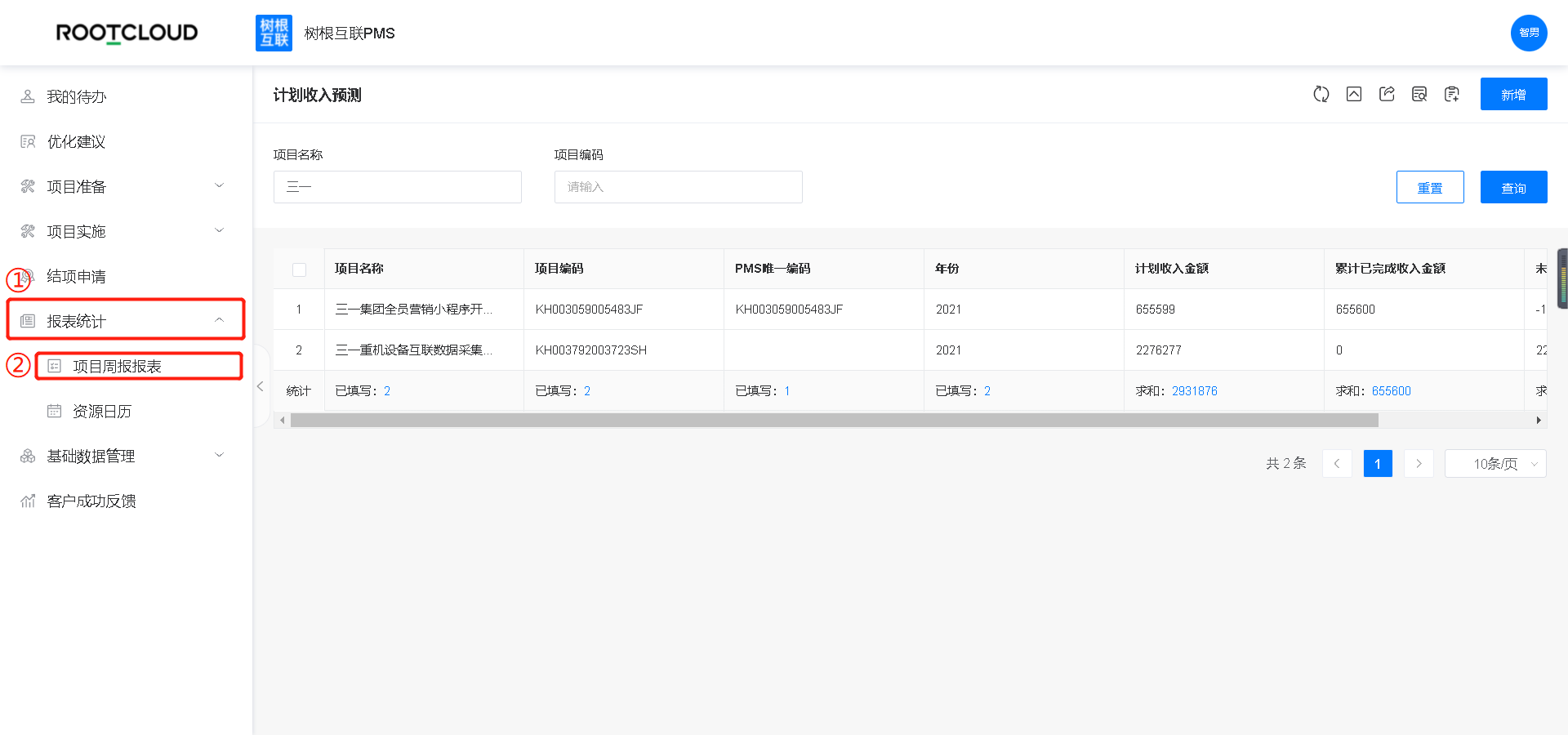Image resolution: width=1568 pixels, height=735 pixels.
Task: Click the 查询 button
Action: (x=1513, y=187)
